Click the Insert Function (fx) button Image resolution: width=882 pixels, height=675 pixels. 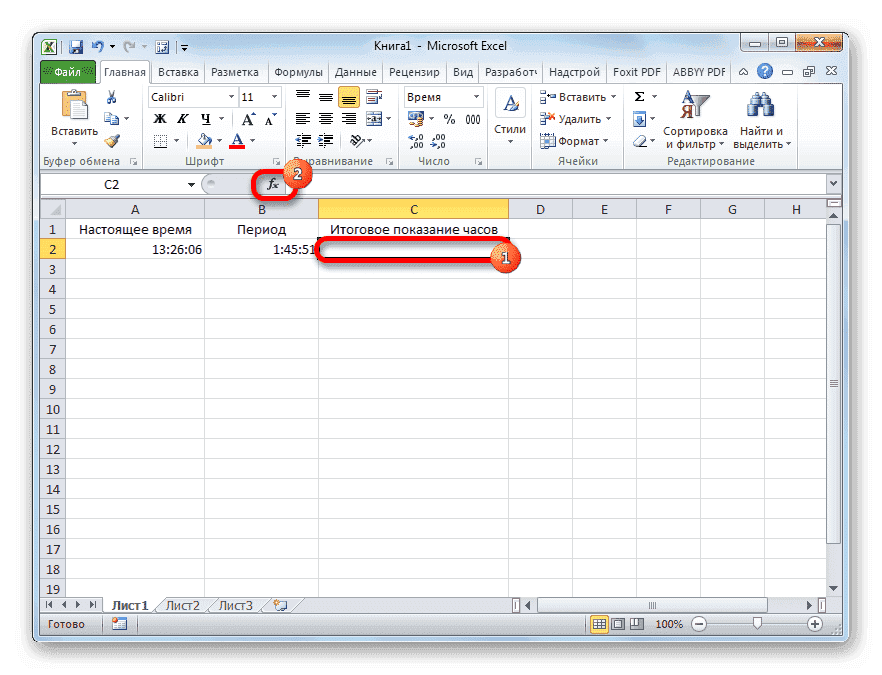[274, 184]
